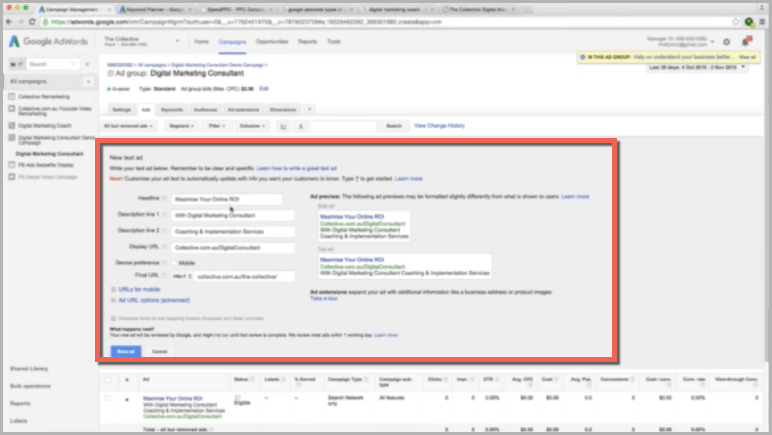Tick the Mobile device preference checkbox
This screenshot has height=435, width=772.
174,263
